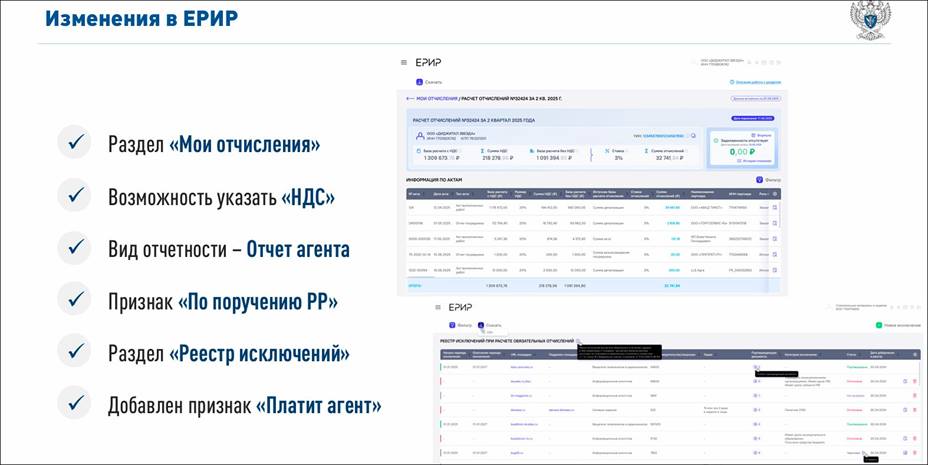
Task: Click 0,00 ₽ debt amount
Action: 742,151
